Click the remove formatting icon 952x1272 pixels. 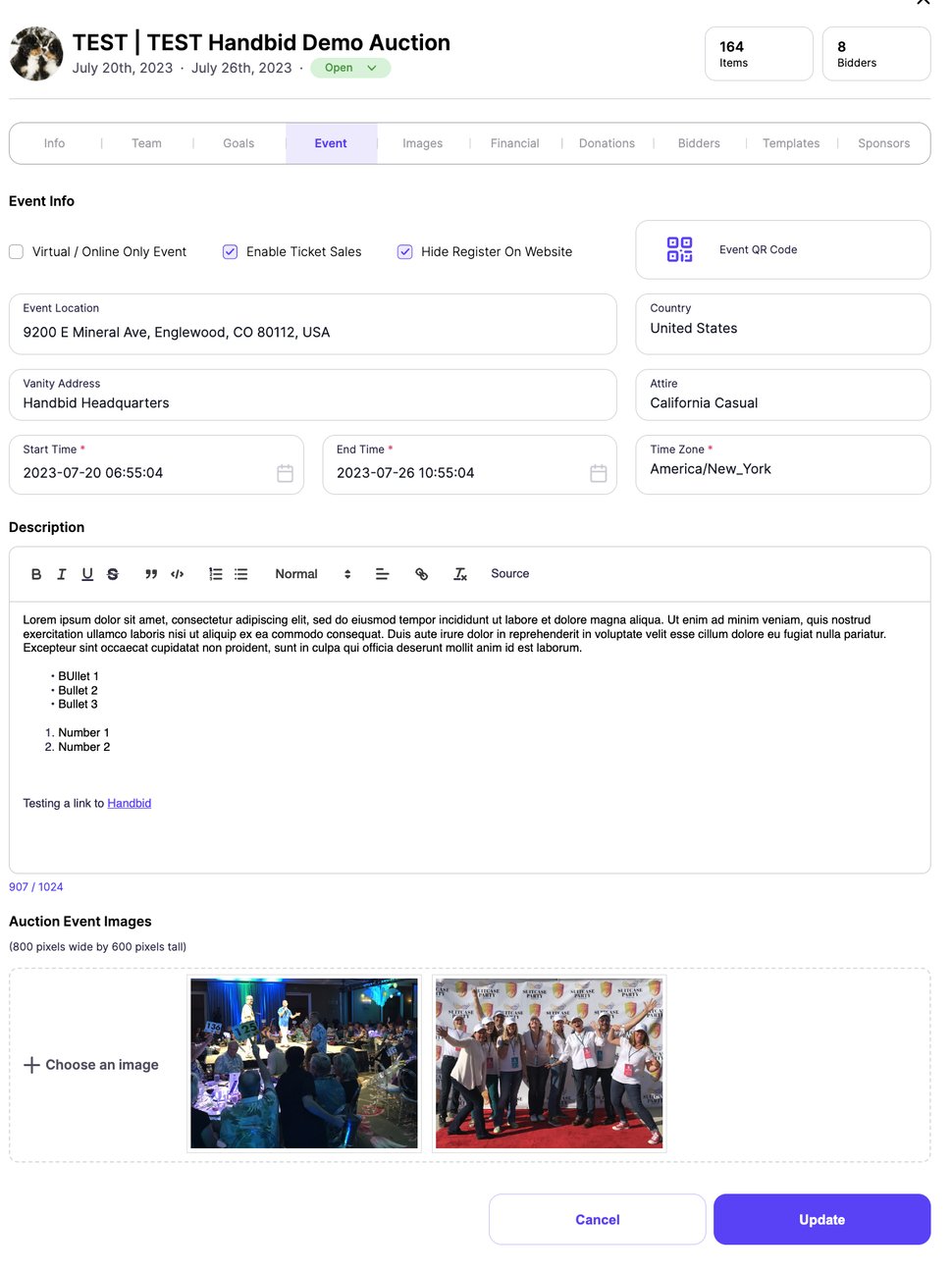(460, 573)
